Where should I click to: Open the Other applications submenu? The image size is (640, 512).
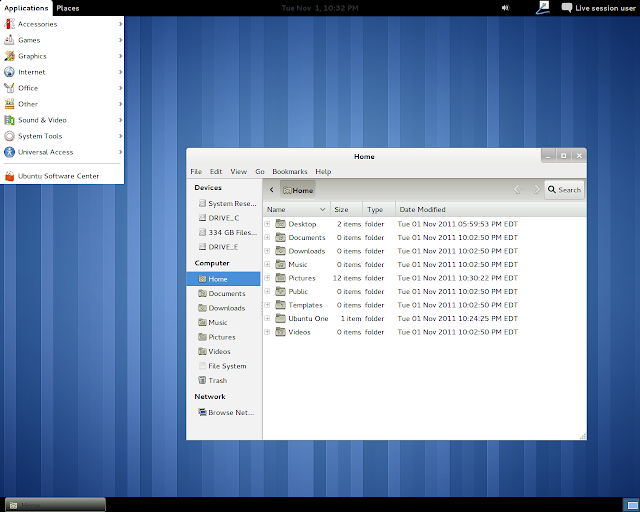coord(62,104)
